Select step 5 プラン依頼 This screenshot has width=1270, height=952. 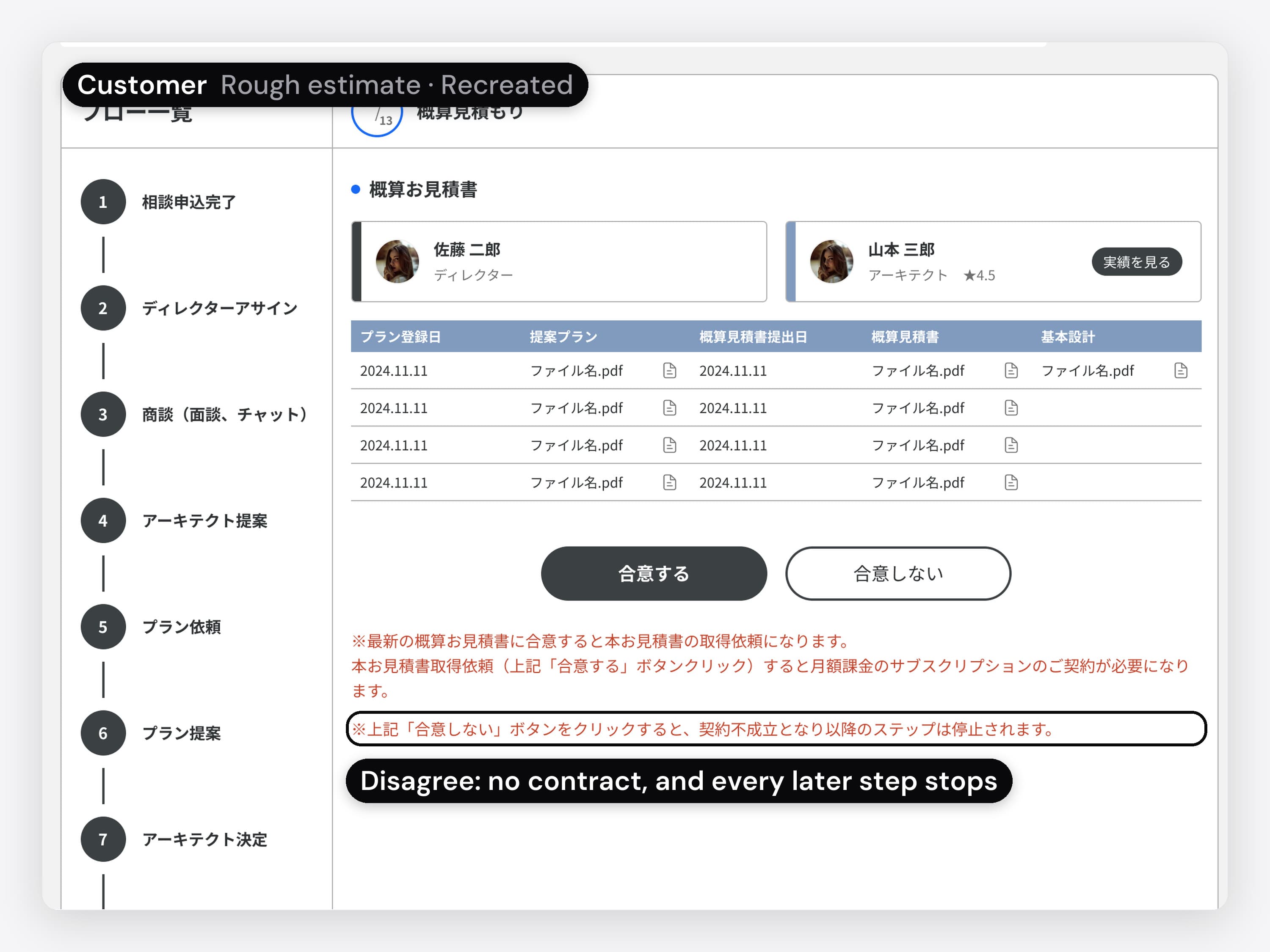(151, 627)
